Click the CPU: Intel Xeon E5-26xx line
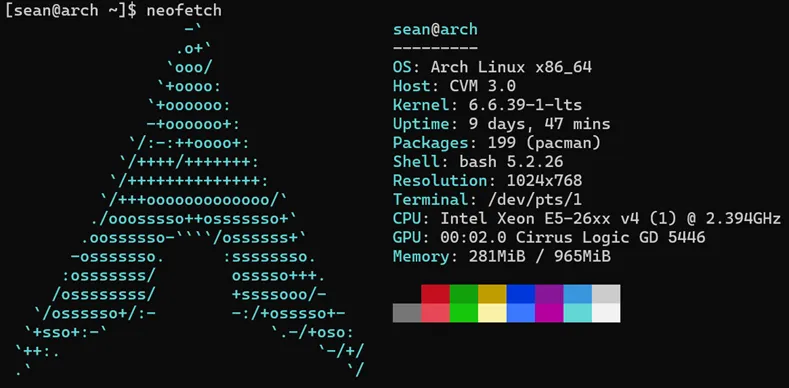The height and width of the screenshot is (388, 789). coord(587,219)
